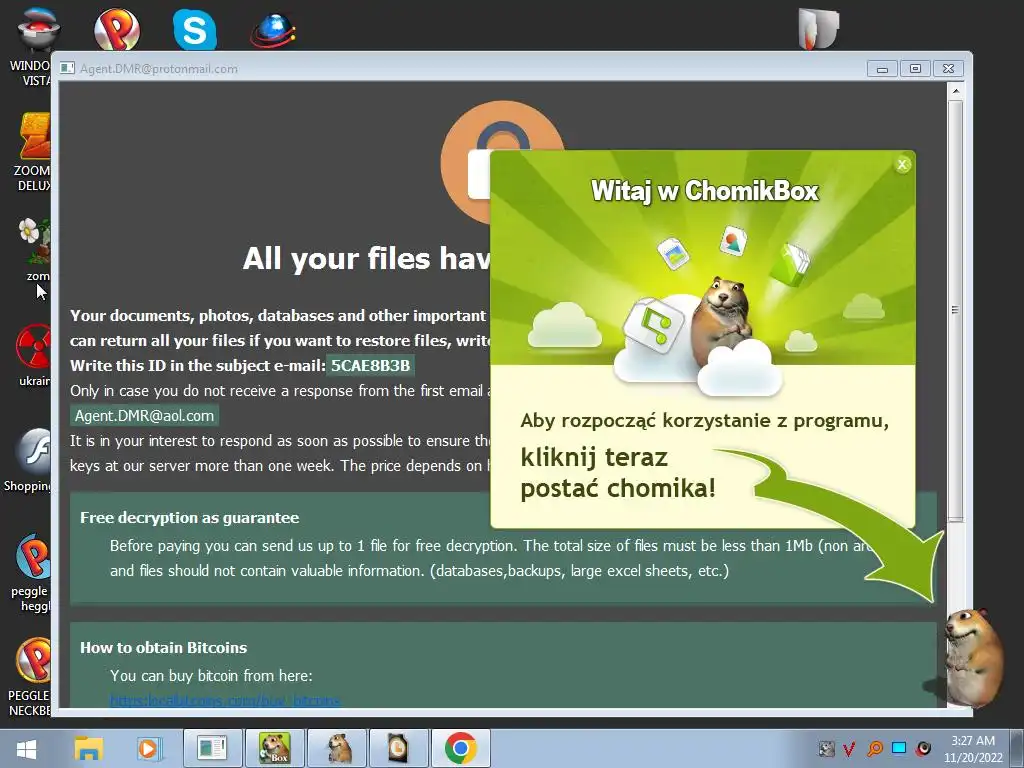Select the hamster taskbar application button
Viewport: 1024px width, 768px height.
(337, 748)
